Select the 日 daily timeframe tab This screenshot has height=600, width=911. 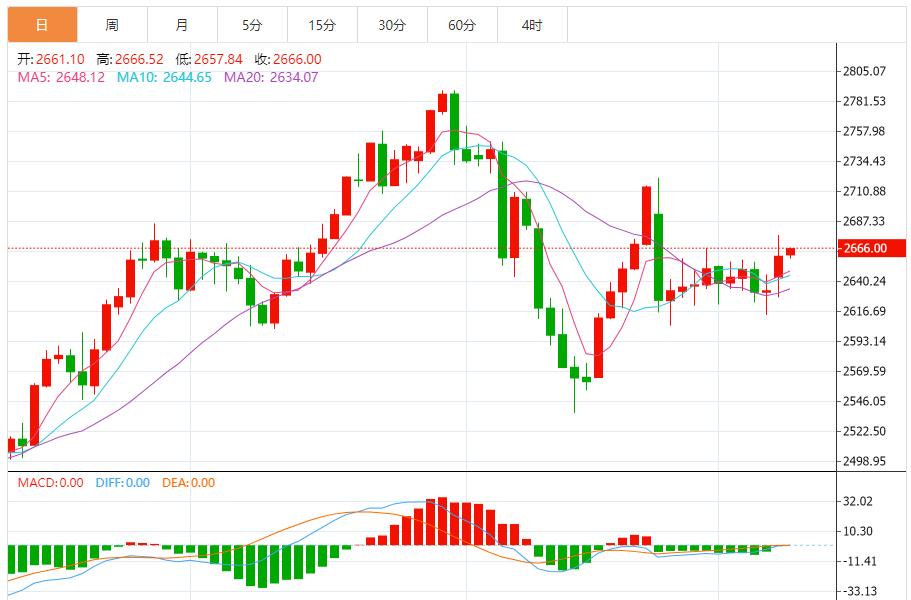tap(42, 25)
